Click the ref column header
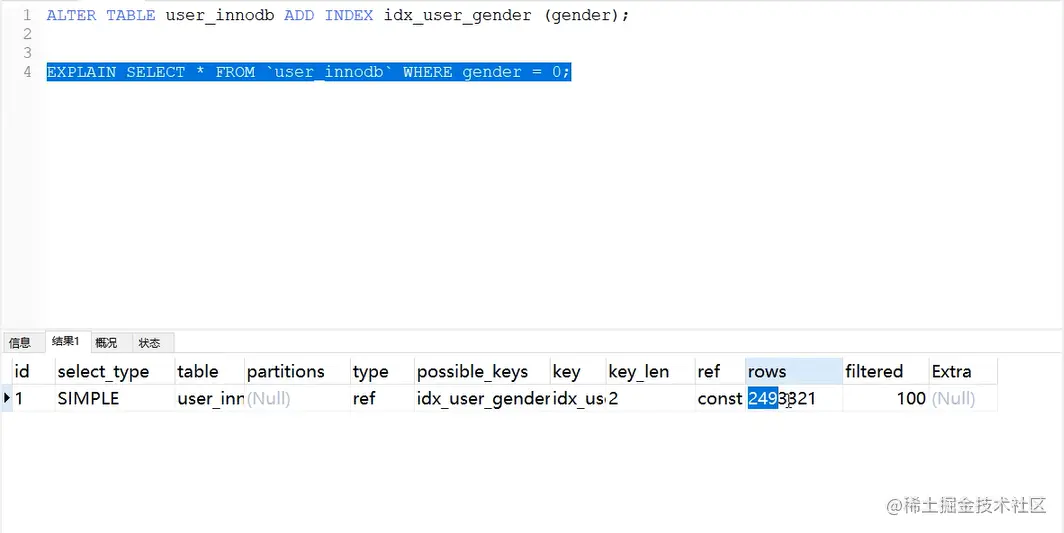The height and width of the screenshot is (533, 1064). (720, 371)
